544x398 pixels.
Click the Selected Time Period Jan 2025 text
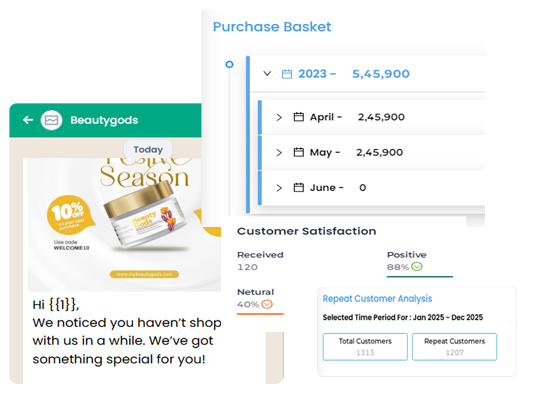[403, 317]
